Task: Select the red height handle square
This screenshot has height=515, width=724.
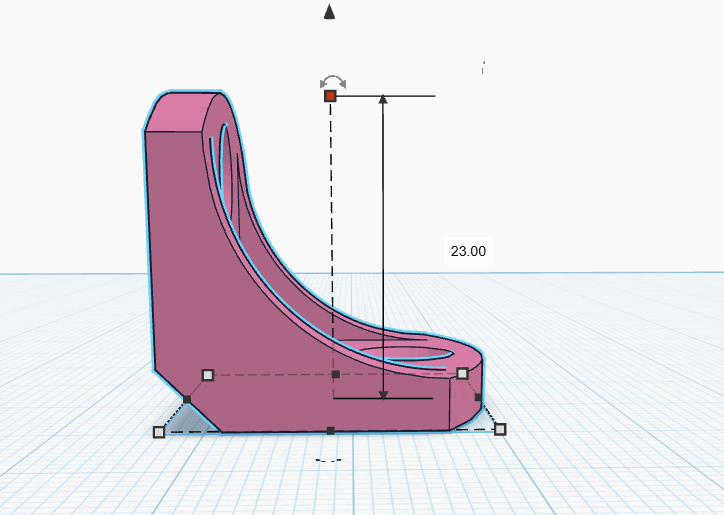Action: pos(330,96)
